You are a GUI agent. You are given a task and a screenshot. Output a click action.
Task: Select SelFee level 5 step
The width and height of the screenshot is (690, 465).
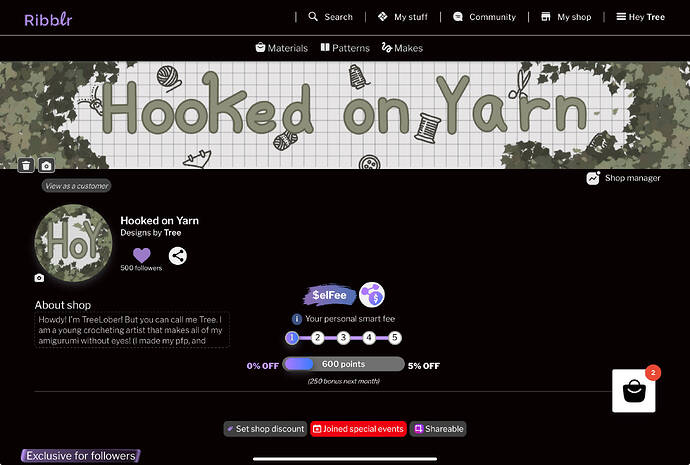395,338
